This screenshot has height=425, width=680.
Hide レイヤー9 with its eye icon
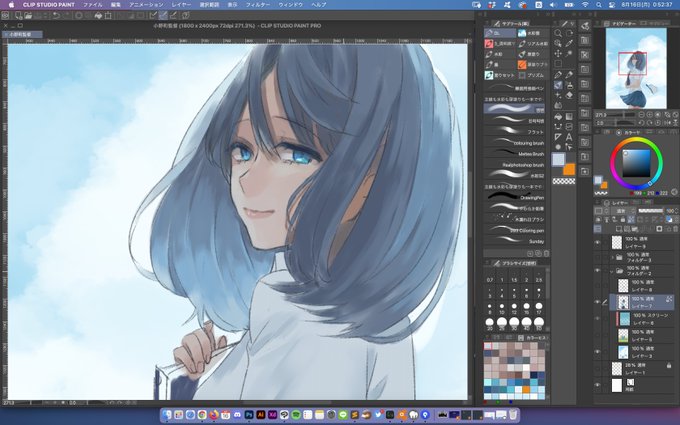[598, 242]
